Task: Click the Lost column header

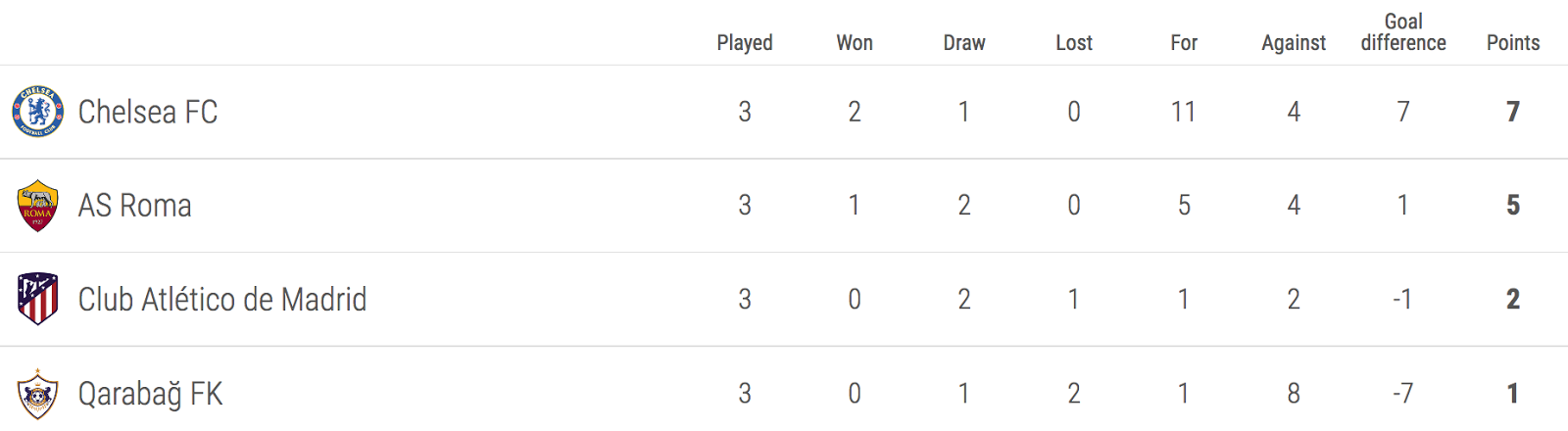Action: (x=1074, y=42)
